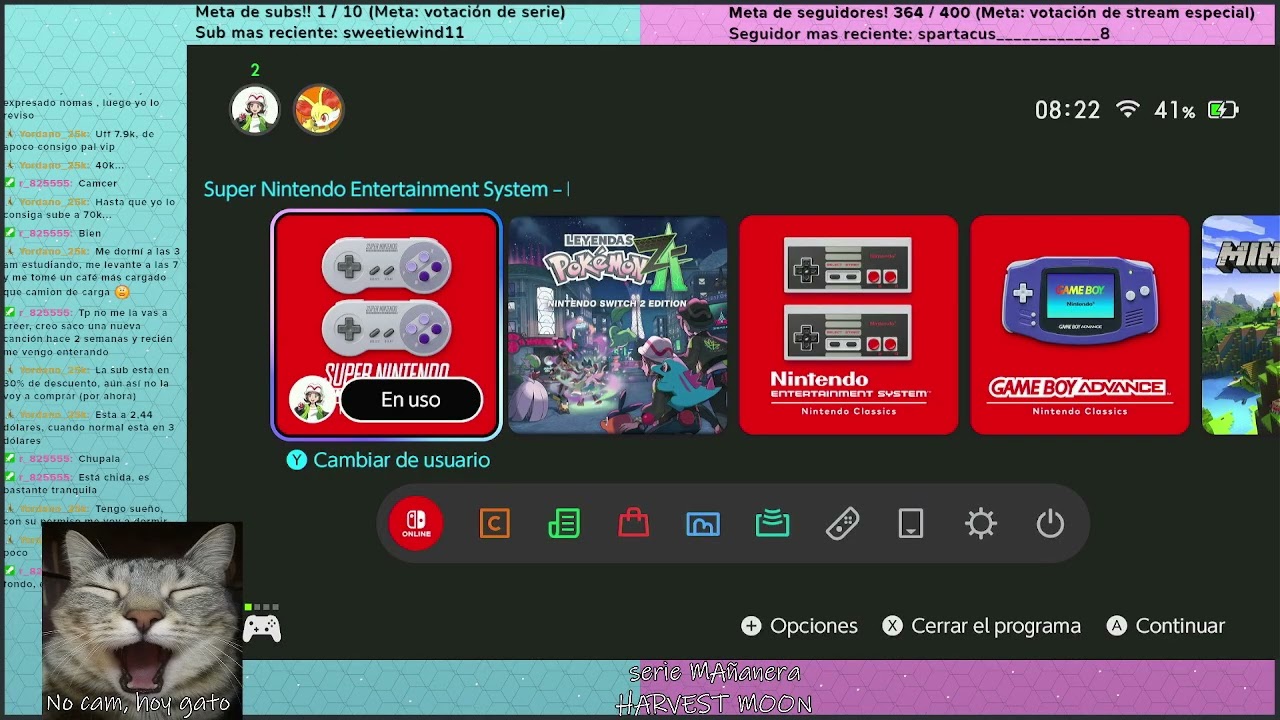The height and width of the screenshot is (720, 1280).
Task: Open the News icon
Action: tap(564, 523)
